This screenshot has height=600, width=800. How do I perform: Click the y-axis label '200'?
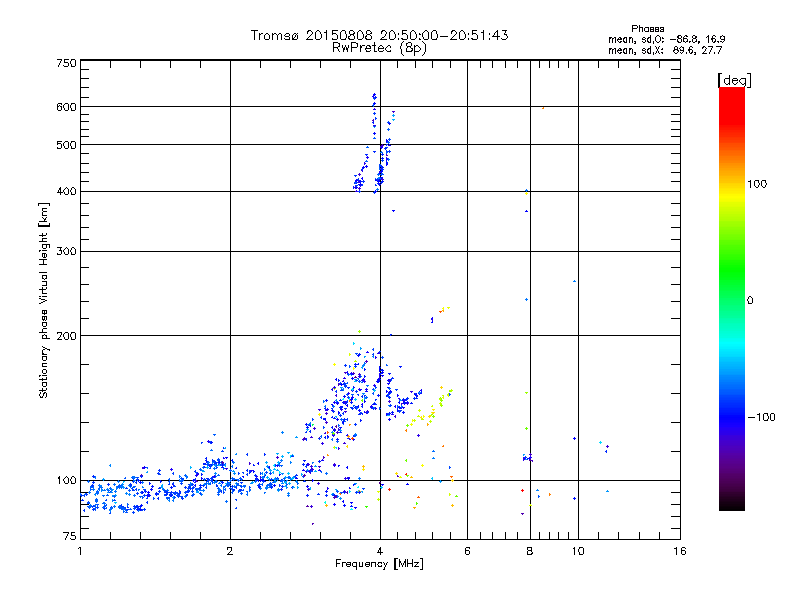(x=66, y=336)
